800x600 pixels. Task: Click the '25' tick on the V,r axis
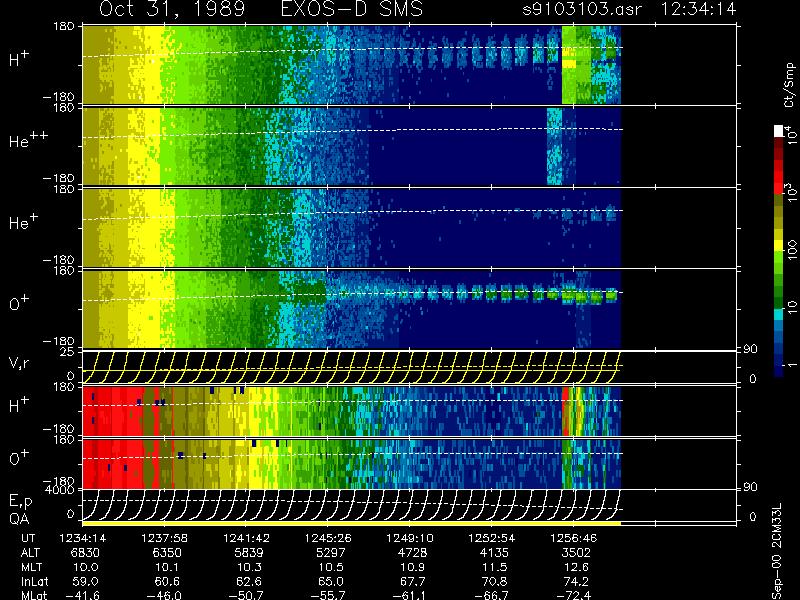tap(69, 352)
